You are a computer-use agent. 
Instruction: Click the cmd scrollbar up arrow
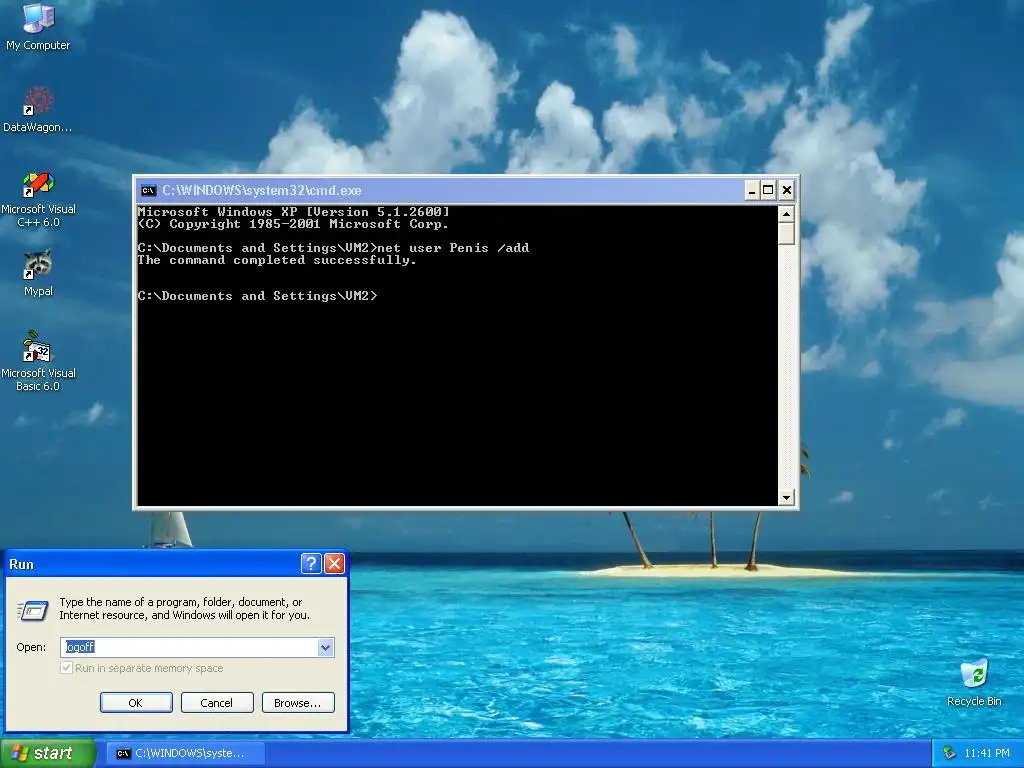click(x=786, y=214)
